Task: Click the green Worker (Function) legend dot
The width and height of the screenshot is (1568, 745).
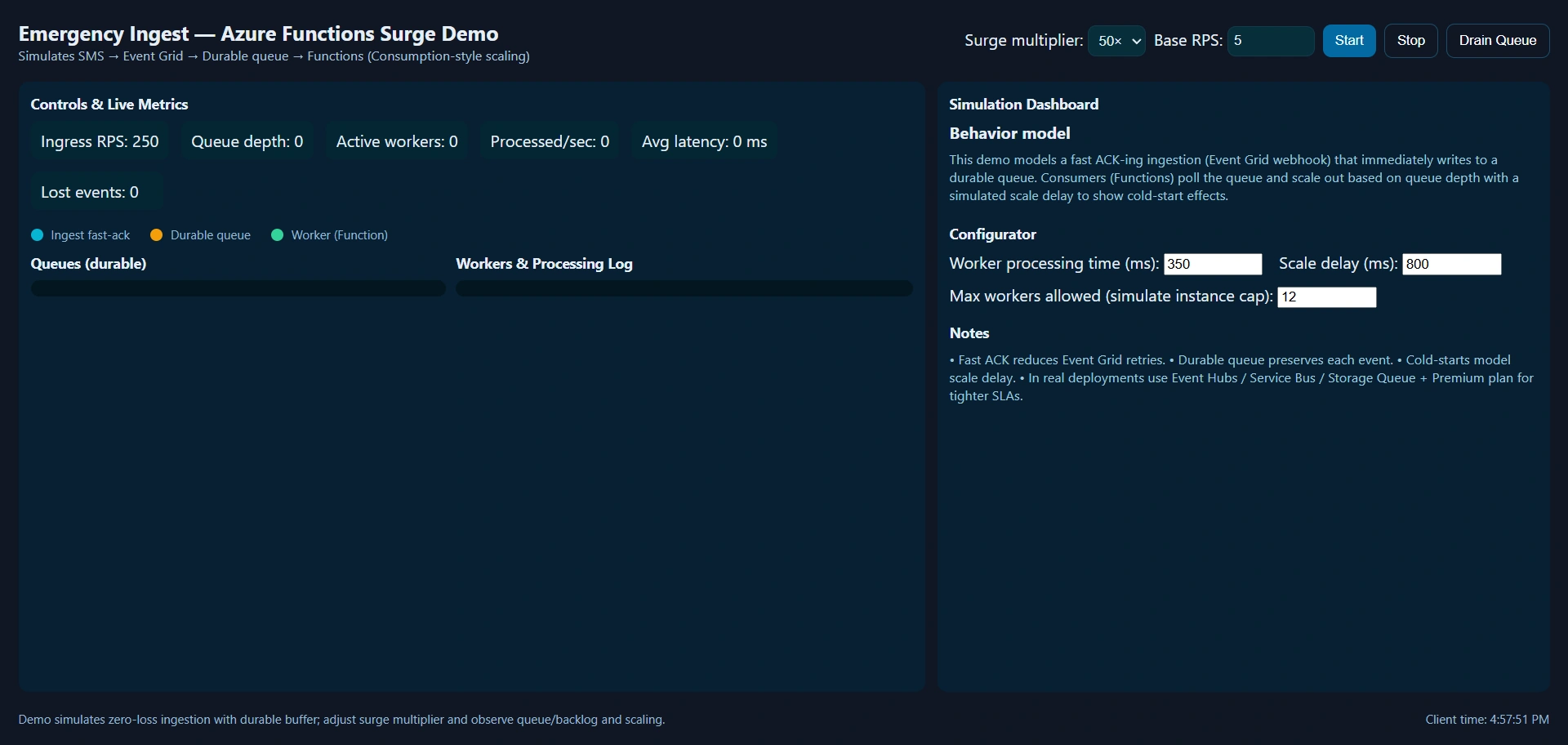Action: pyautogui.click(x=277, y=235)
